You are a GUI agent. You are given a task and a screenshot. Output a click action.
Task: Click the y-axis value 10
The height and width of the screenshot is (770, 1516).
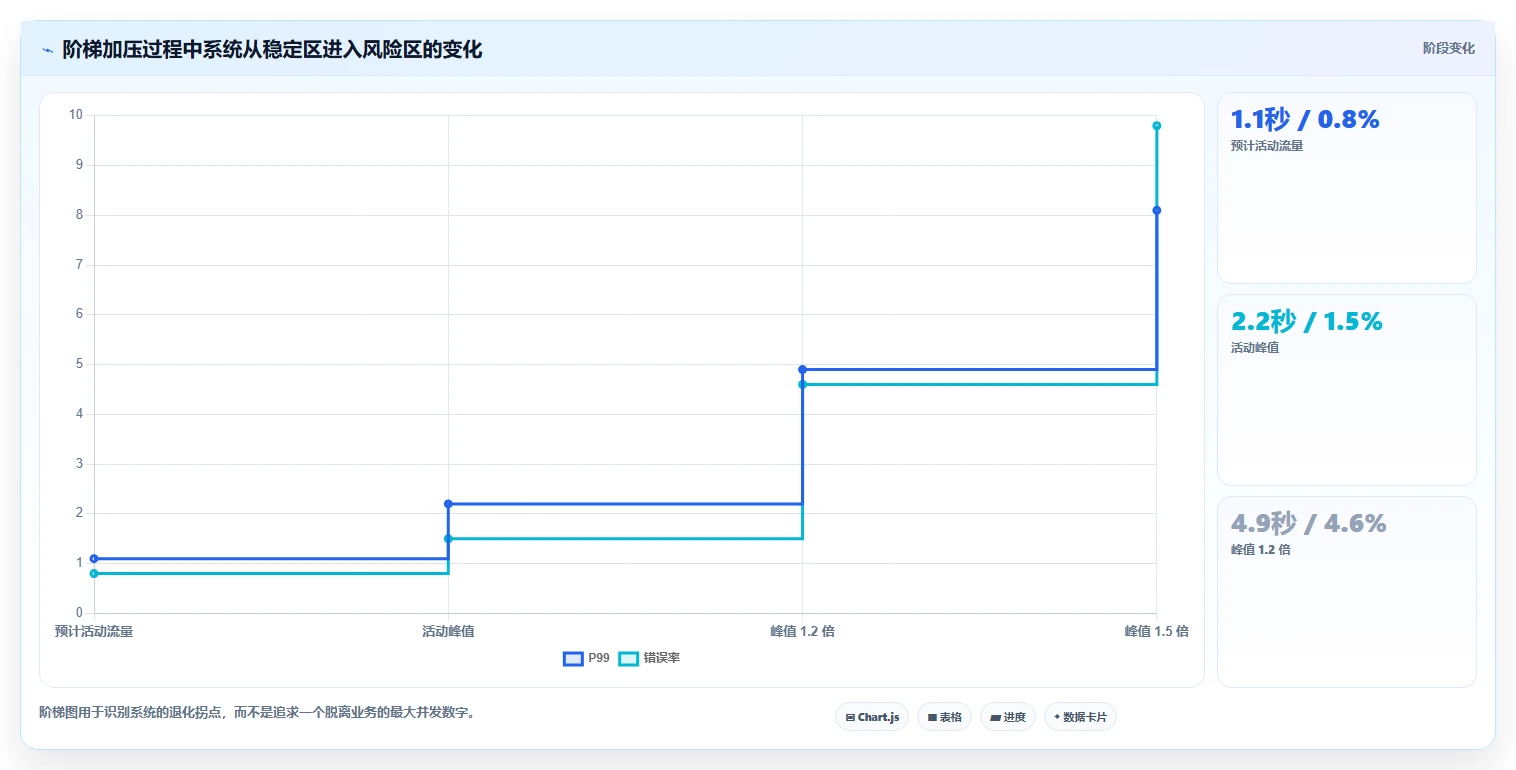click(76, 115)
